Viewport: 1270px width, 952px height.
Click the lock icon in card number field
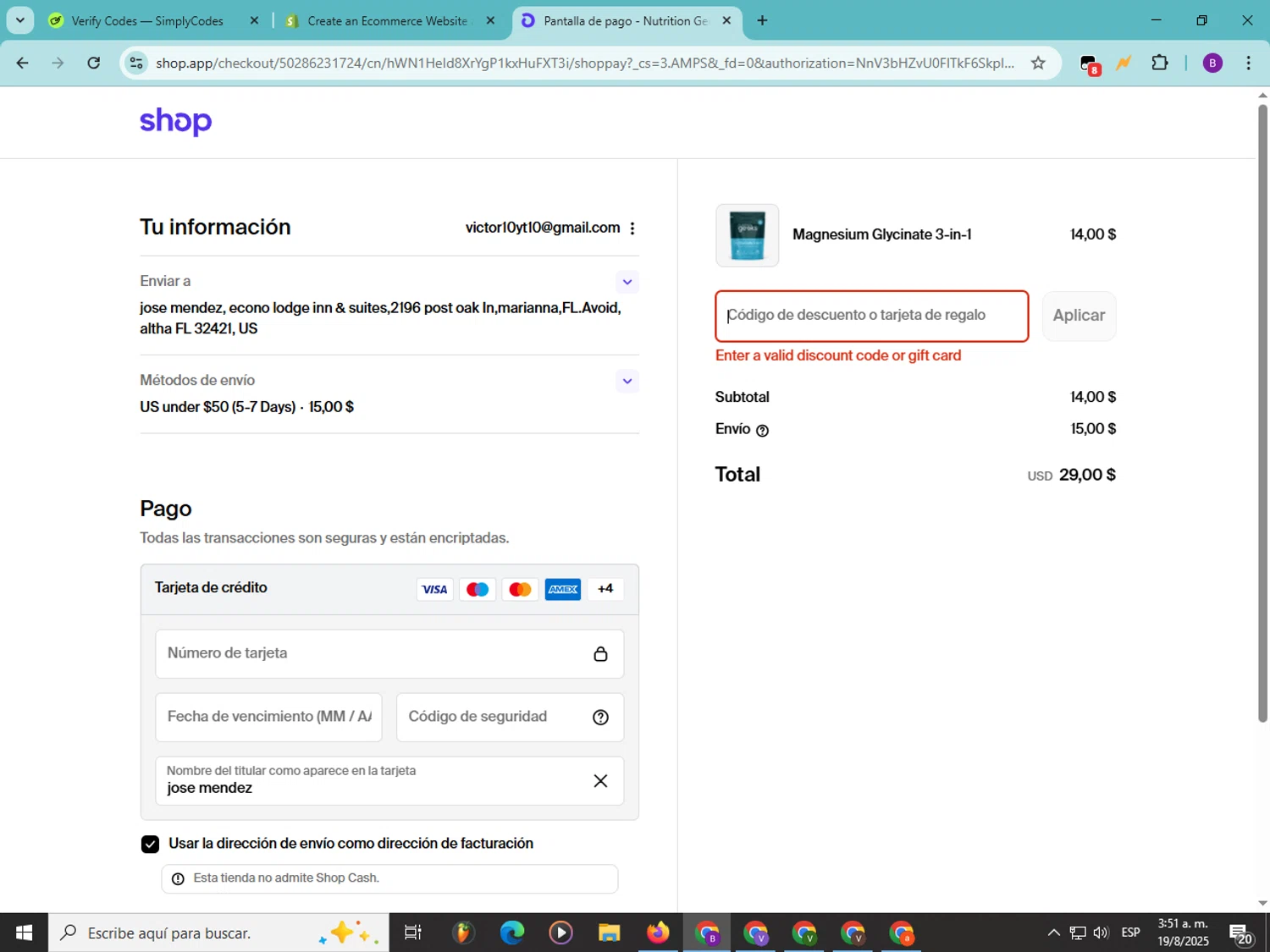[600, 653]
